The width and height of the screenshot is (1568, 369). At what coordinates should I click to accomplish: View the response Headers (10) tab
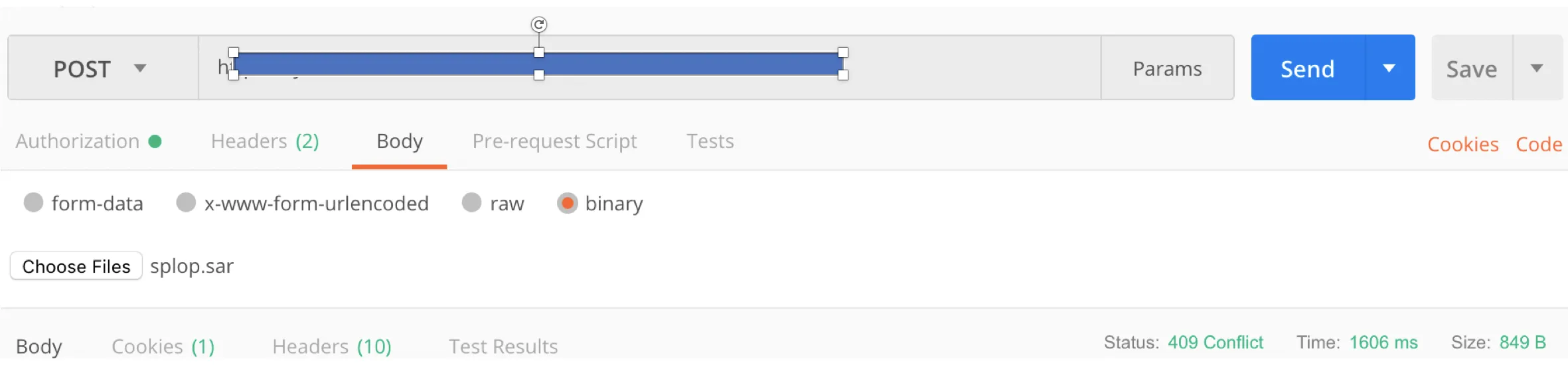[332, 346]
